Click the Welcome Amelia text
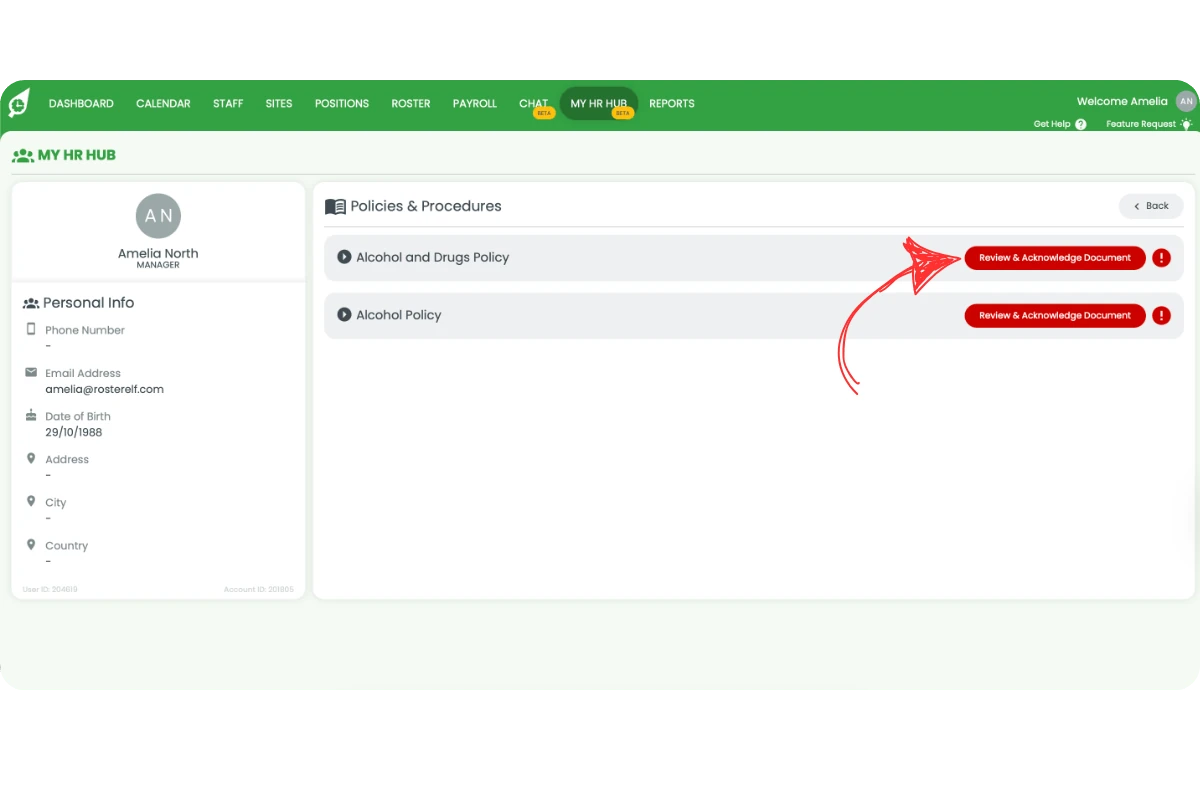 click(1122, 101)
